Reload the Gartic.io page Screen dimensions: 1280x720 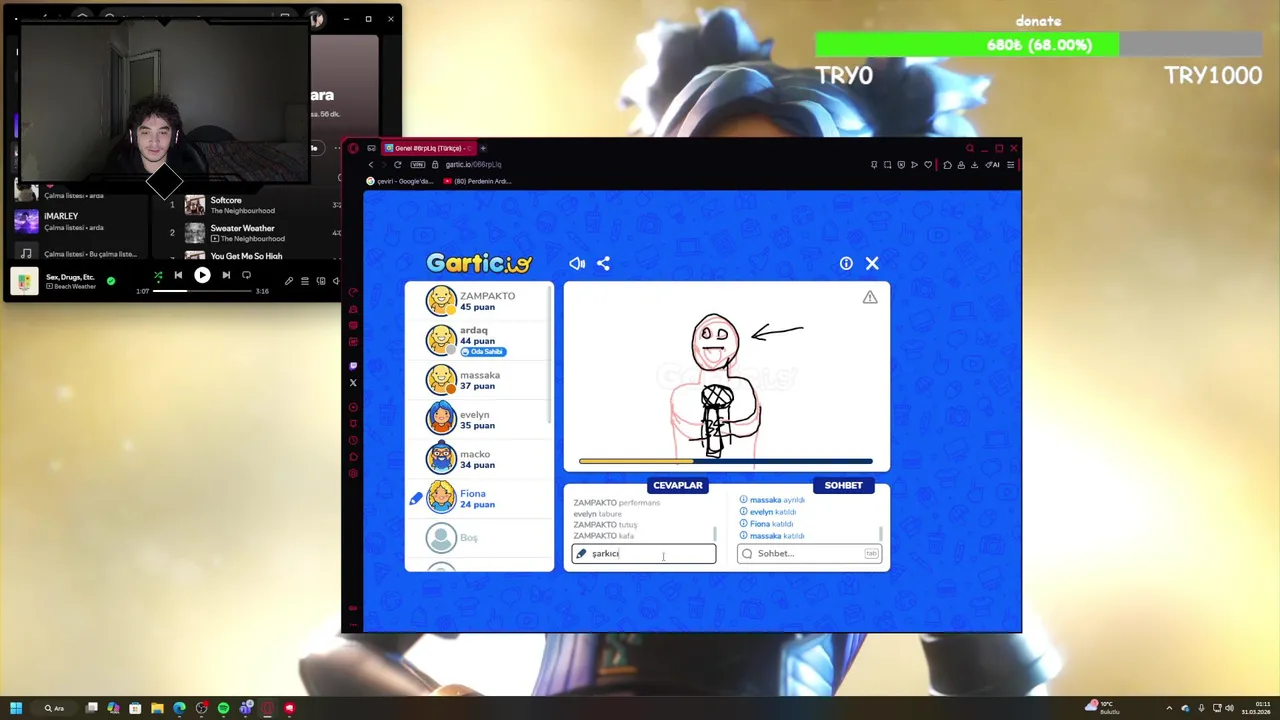tap(397, 164)
